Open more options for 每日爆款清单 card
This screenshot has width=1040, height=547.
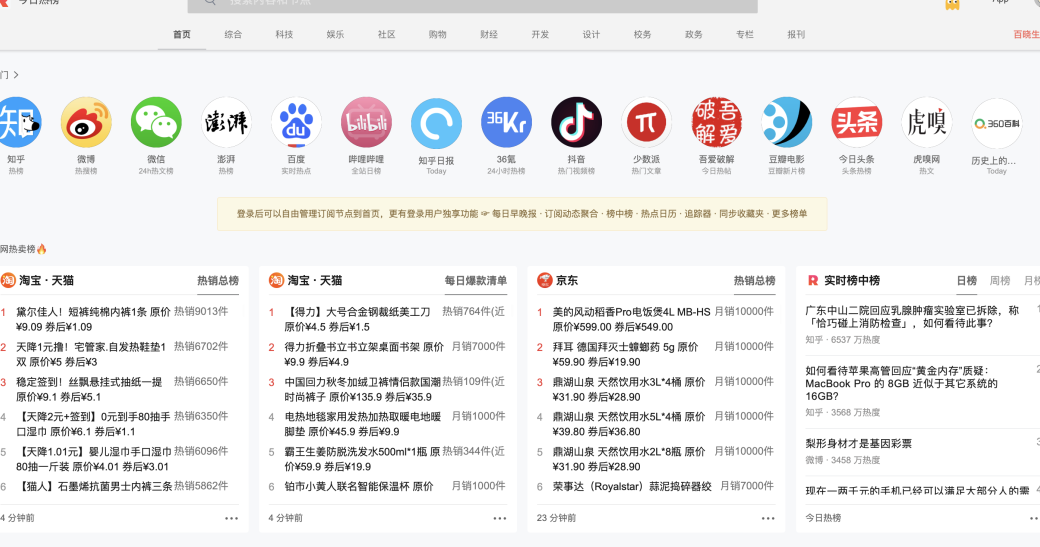(x=499, y=518)
